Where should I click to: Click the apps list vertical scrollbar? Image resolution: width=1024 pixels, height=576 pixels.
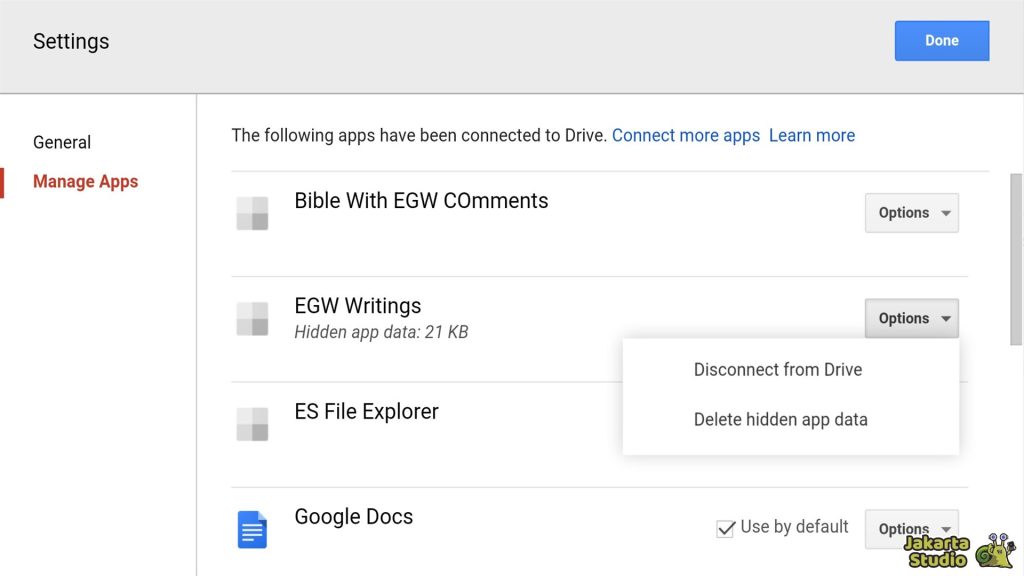pyautogui.click(x=1016, y=259)
